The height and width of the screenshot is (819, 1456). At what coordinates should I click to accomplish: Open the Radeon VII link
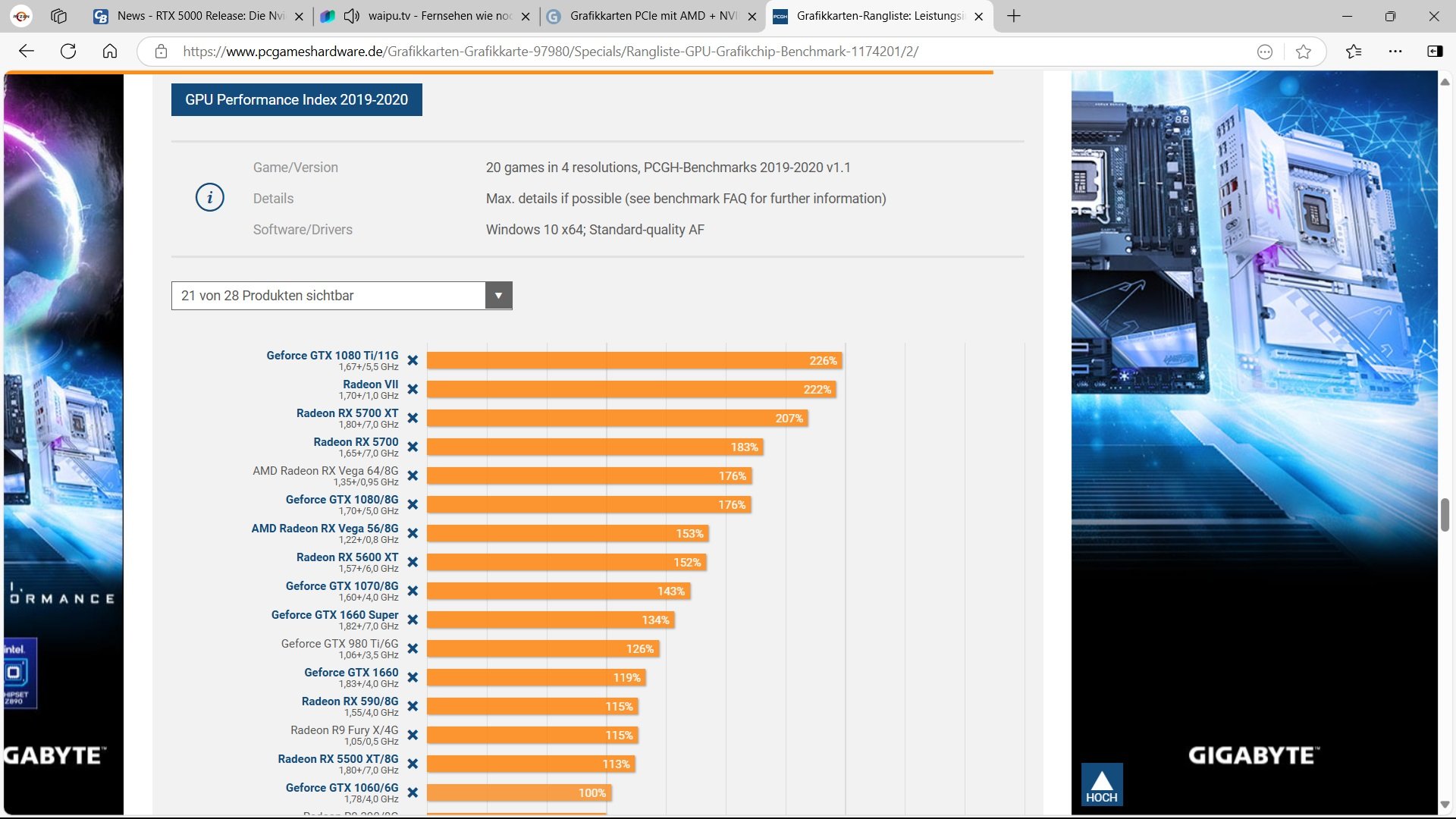tap(370, 384)
